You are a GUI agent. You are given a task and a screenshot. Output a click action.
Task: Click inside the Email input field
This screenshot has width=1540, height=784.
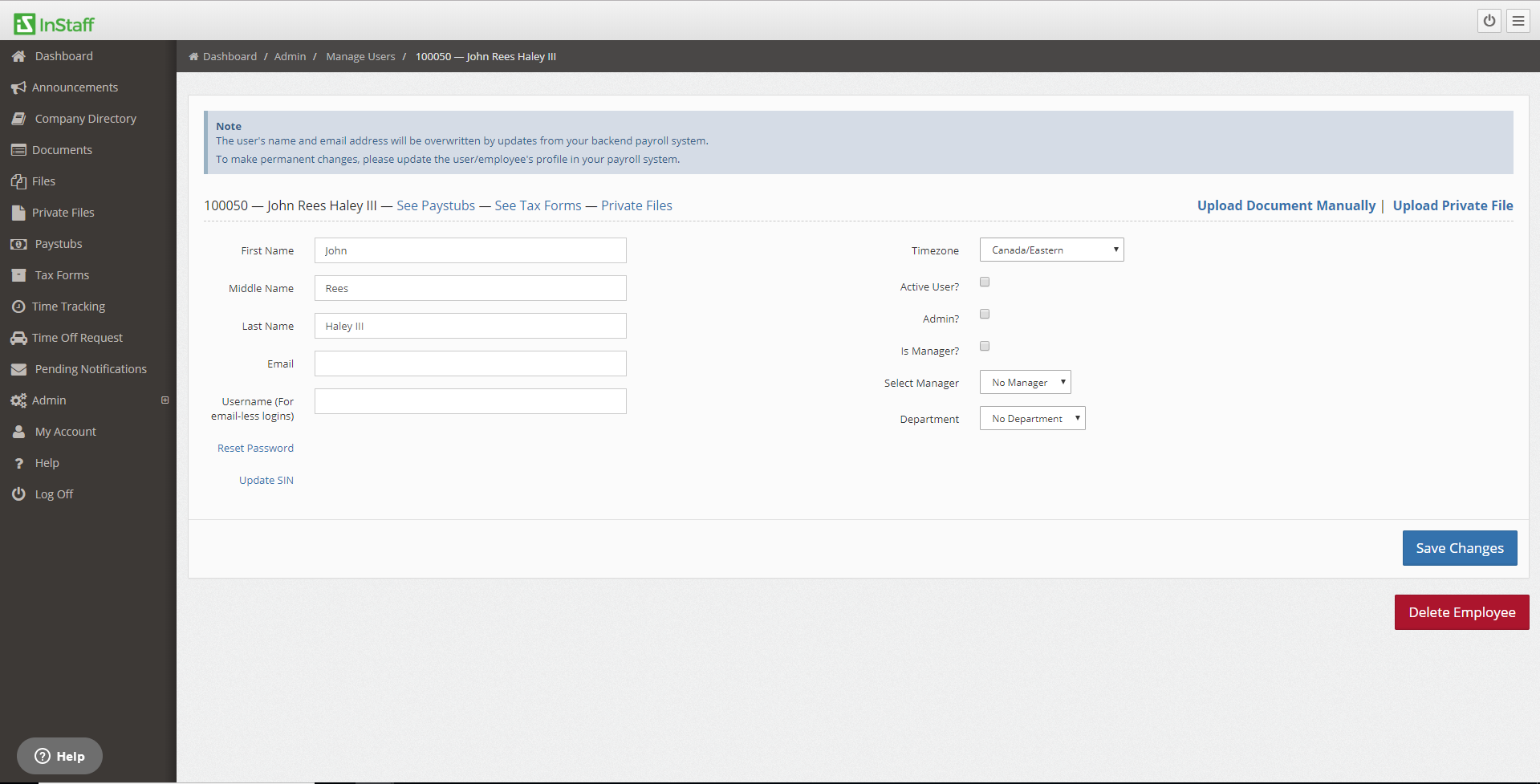tap(469, 364)
